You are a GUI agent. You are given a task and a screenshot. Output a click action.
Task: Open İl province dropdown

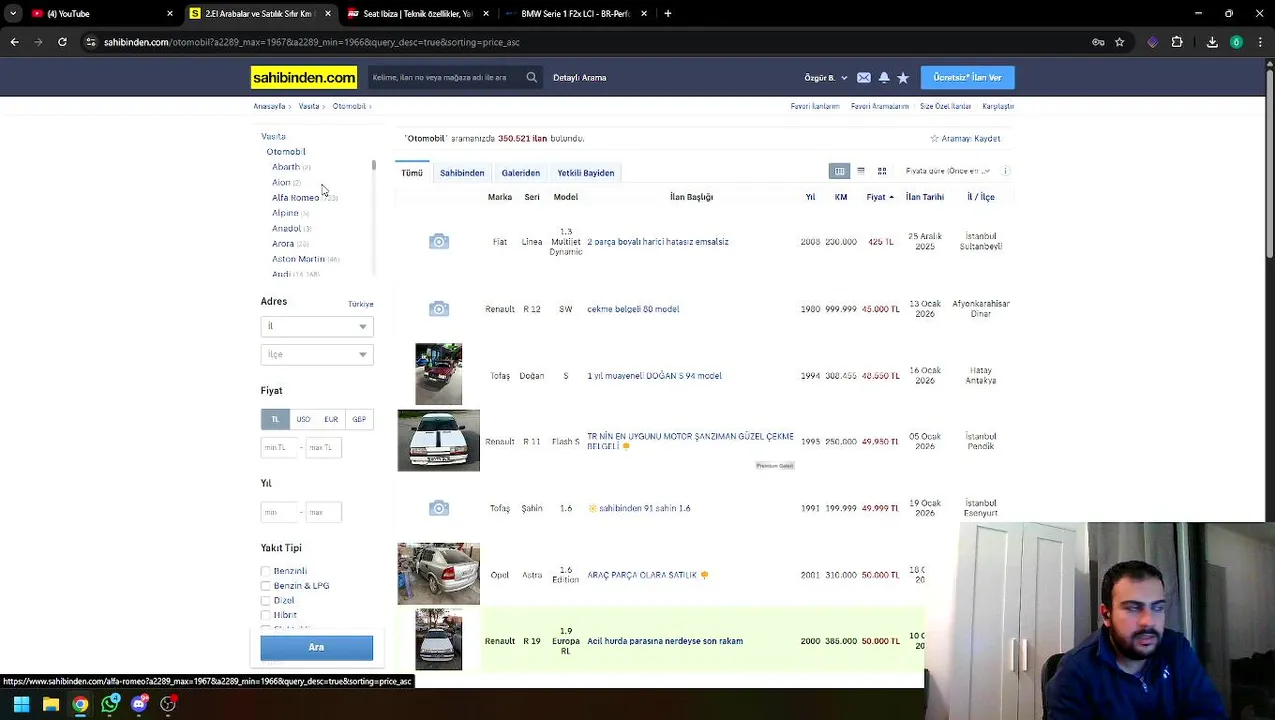coord(317,327)
